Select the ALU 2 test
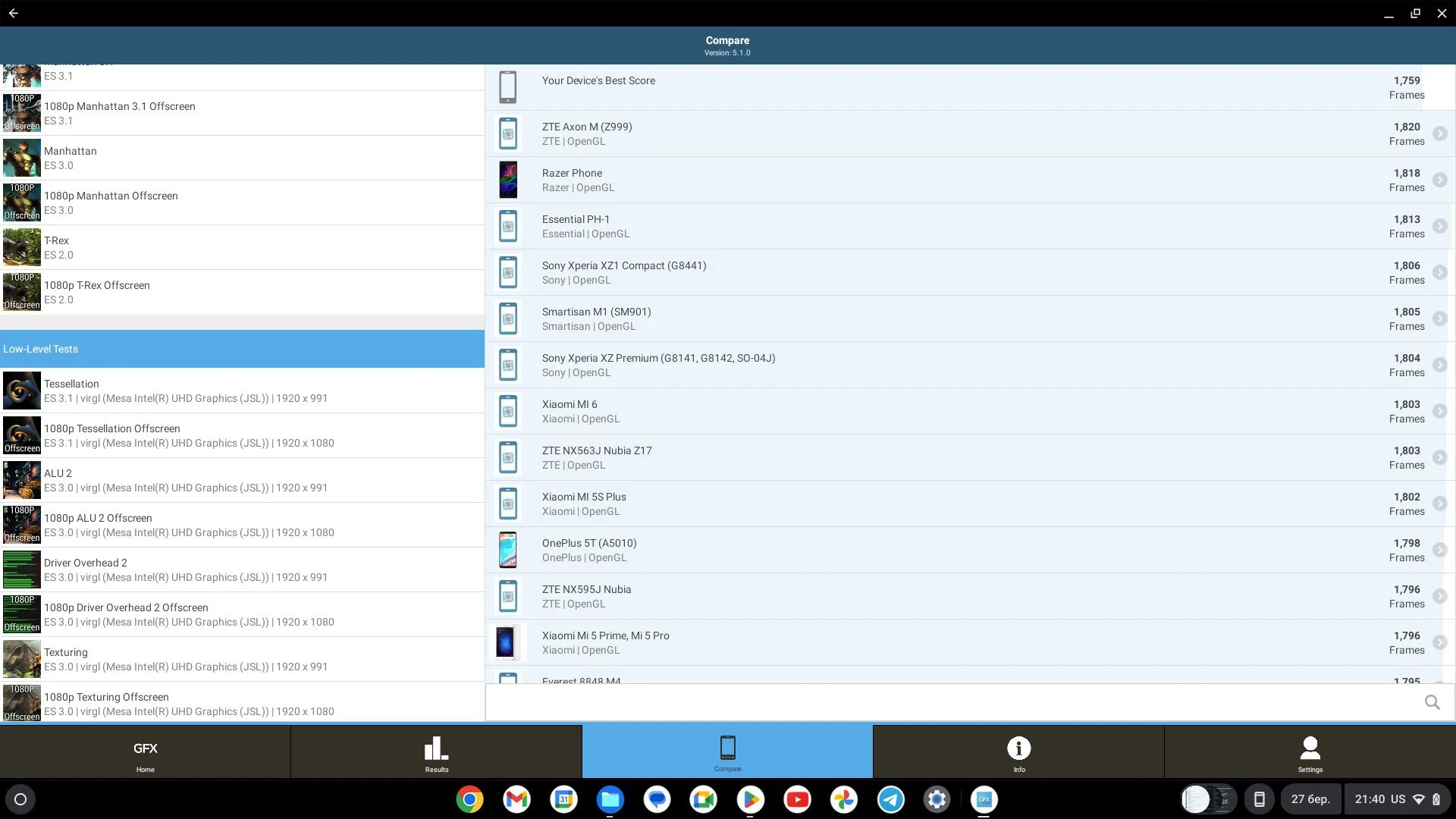The width and height of the screenshot is (1456, 819). tap(242, 480)
